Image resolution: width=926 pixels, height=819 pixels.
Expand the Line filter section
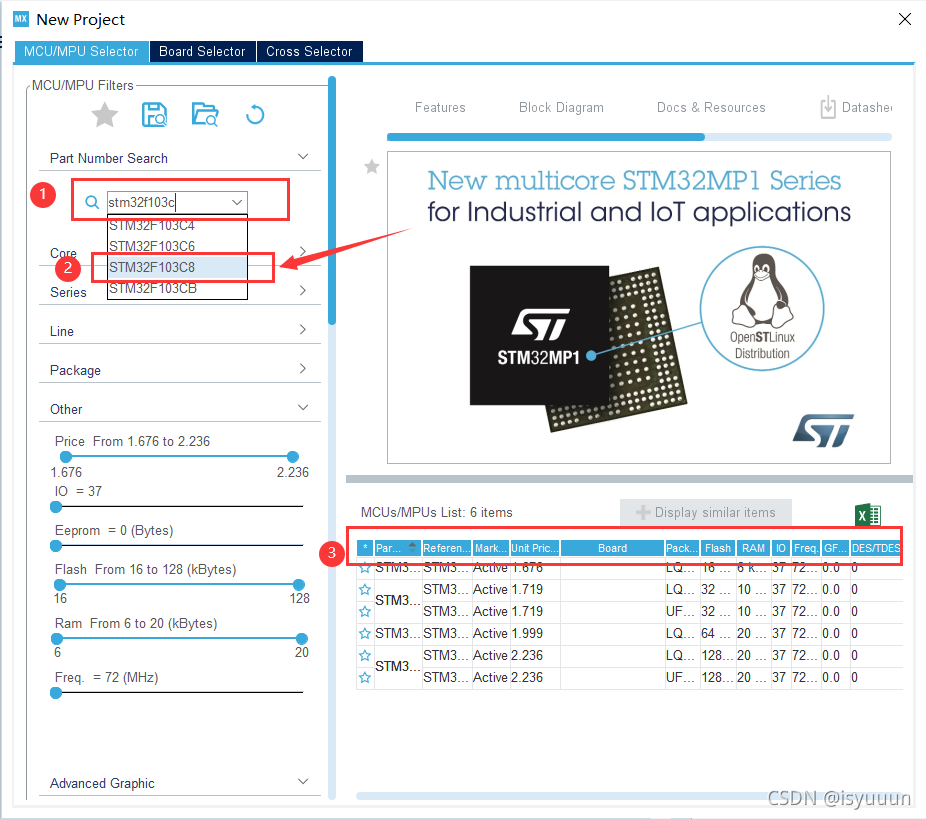(303, 329)
